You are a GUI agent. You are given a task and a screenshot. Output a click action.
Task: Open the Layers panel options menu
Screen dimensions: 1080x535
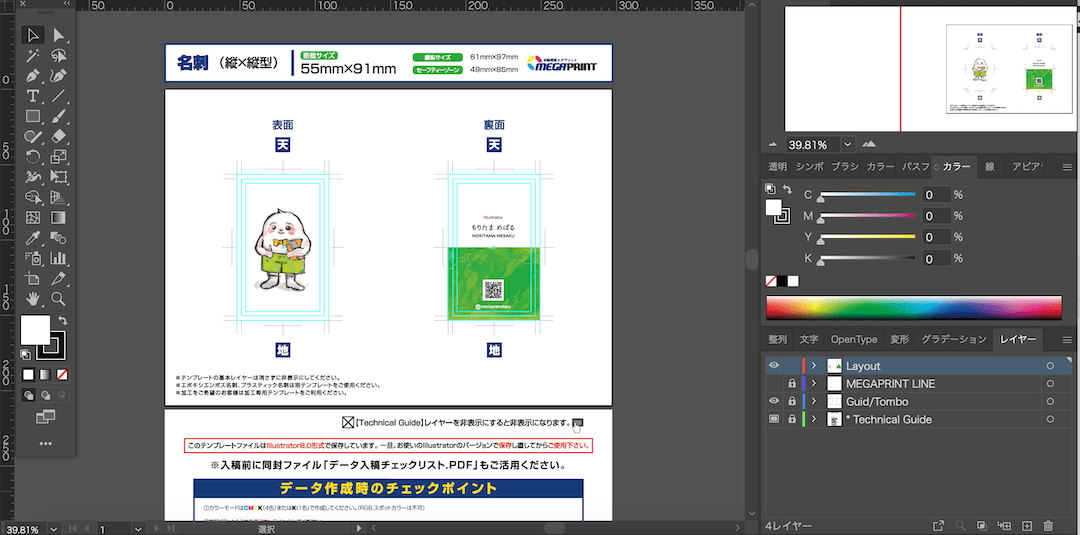pos(1066,340)
